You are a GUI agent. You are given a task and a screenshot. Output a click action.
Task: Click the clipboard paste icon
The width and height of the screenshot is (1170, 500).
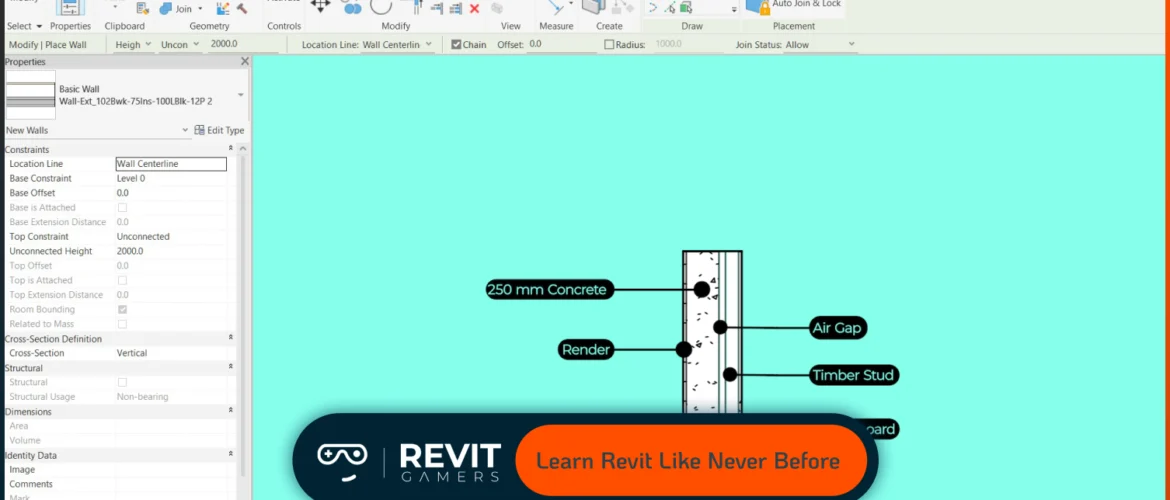pos(143,9)
